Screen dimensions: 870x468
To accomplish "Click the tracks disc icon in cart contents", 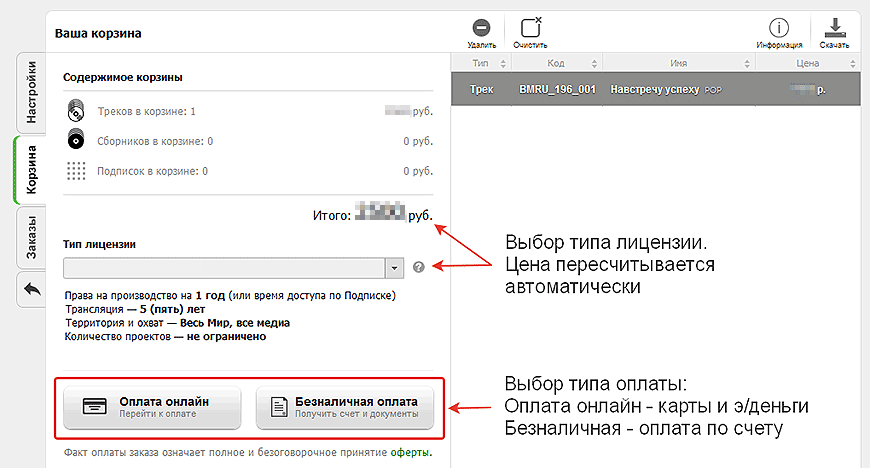I will [76, 112].
